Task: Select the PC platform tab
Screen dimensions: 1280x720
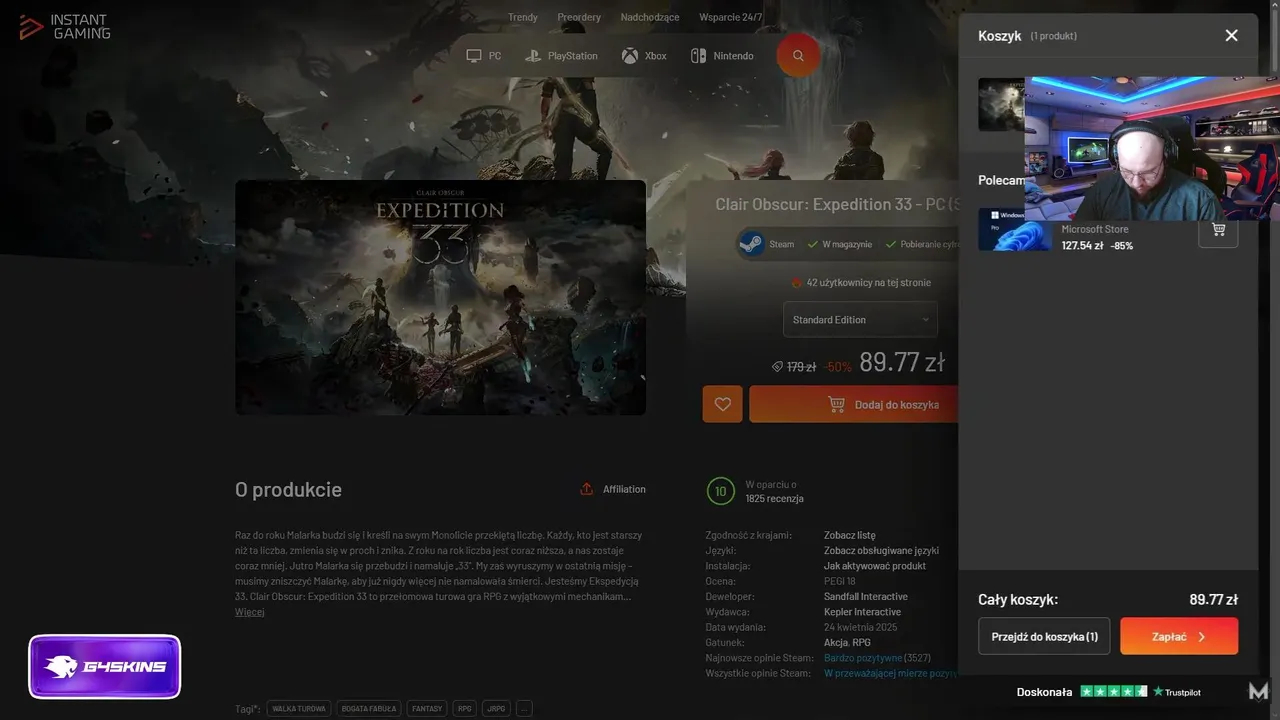Action: pyautogui.click(x=484, y=56)
